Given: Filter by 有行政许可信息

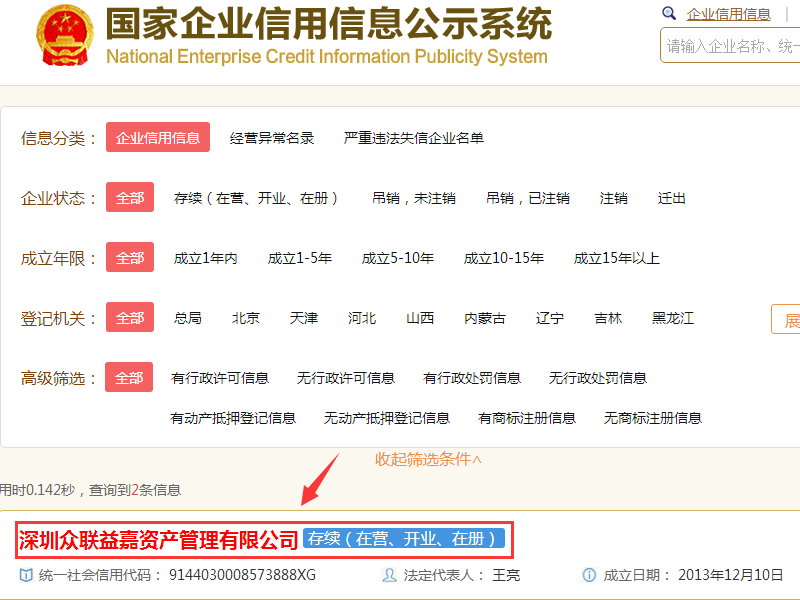Looking at the screenshot, I should pyautogui.click(x=220, y=378).
